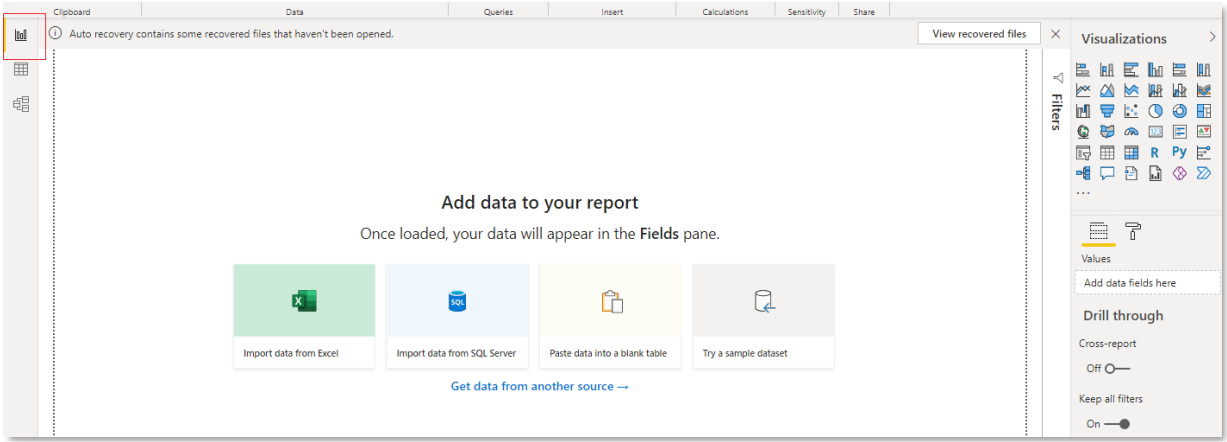Screen dimensions: 1227x442
Task: Click the Add data fields here box
Action: tap(1147, 283)
